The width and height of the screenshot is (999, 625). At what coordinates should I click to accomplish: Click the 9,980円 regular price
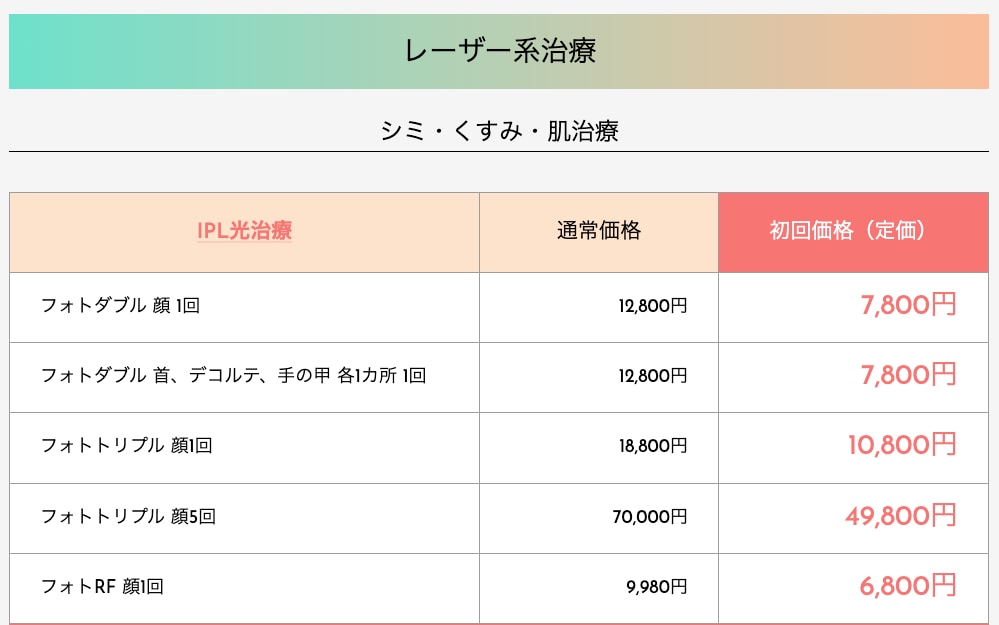pos(656,586)
